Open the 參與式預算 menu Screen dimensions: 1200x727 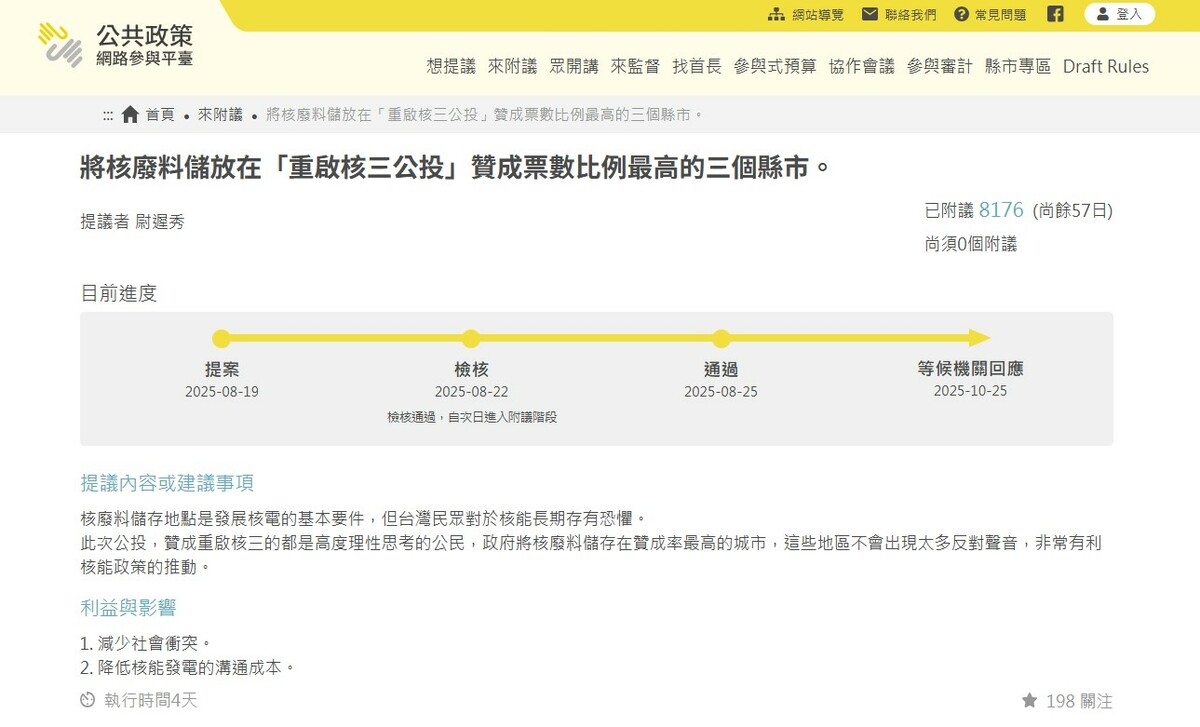click(775, 66)
